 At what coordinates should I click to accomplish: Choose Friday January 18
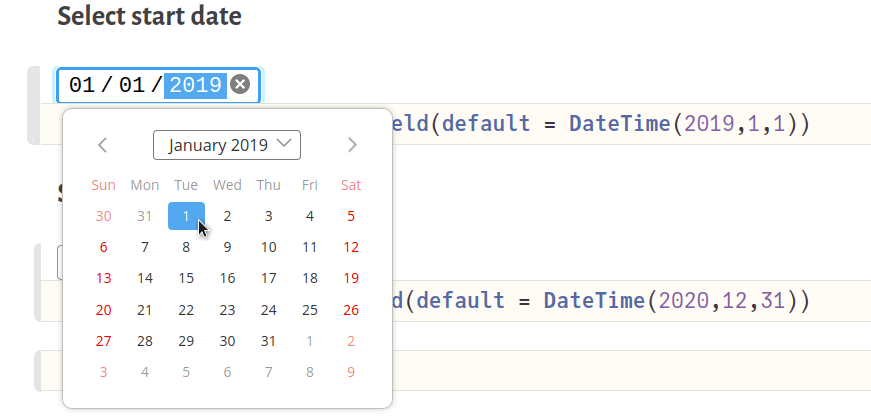pyautogui.click(x=310, y=278)
